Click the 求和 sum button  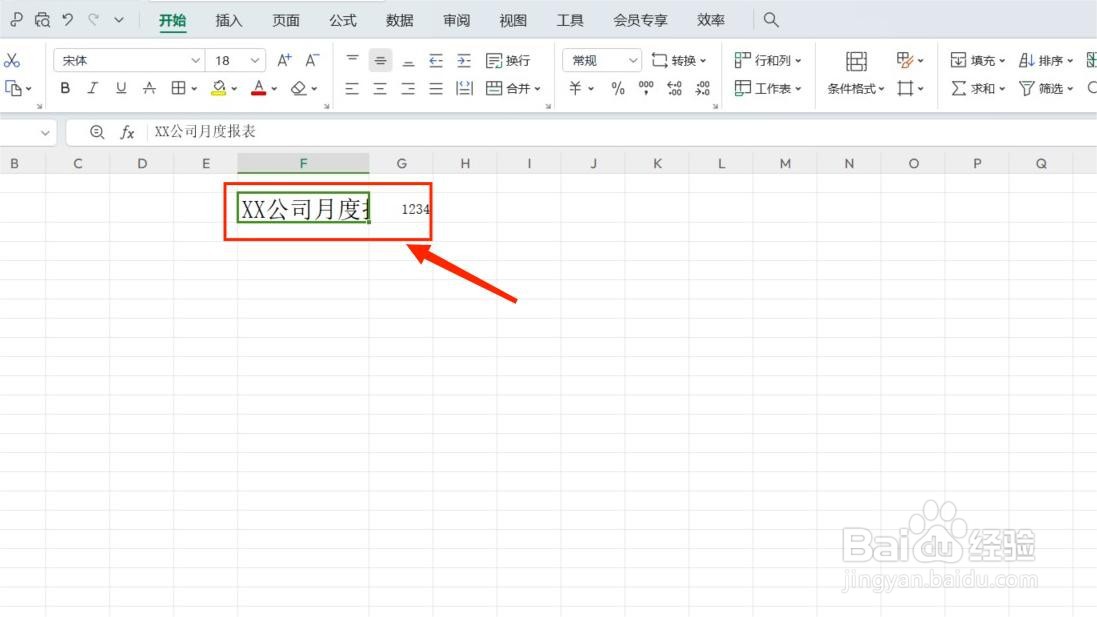click(x=978, y=88)
